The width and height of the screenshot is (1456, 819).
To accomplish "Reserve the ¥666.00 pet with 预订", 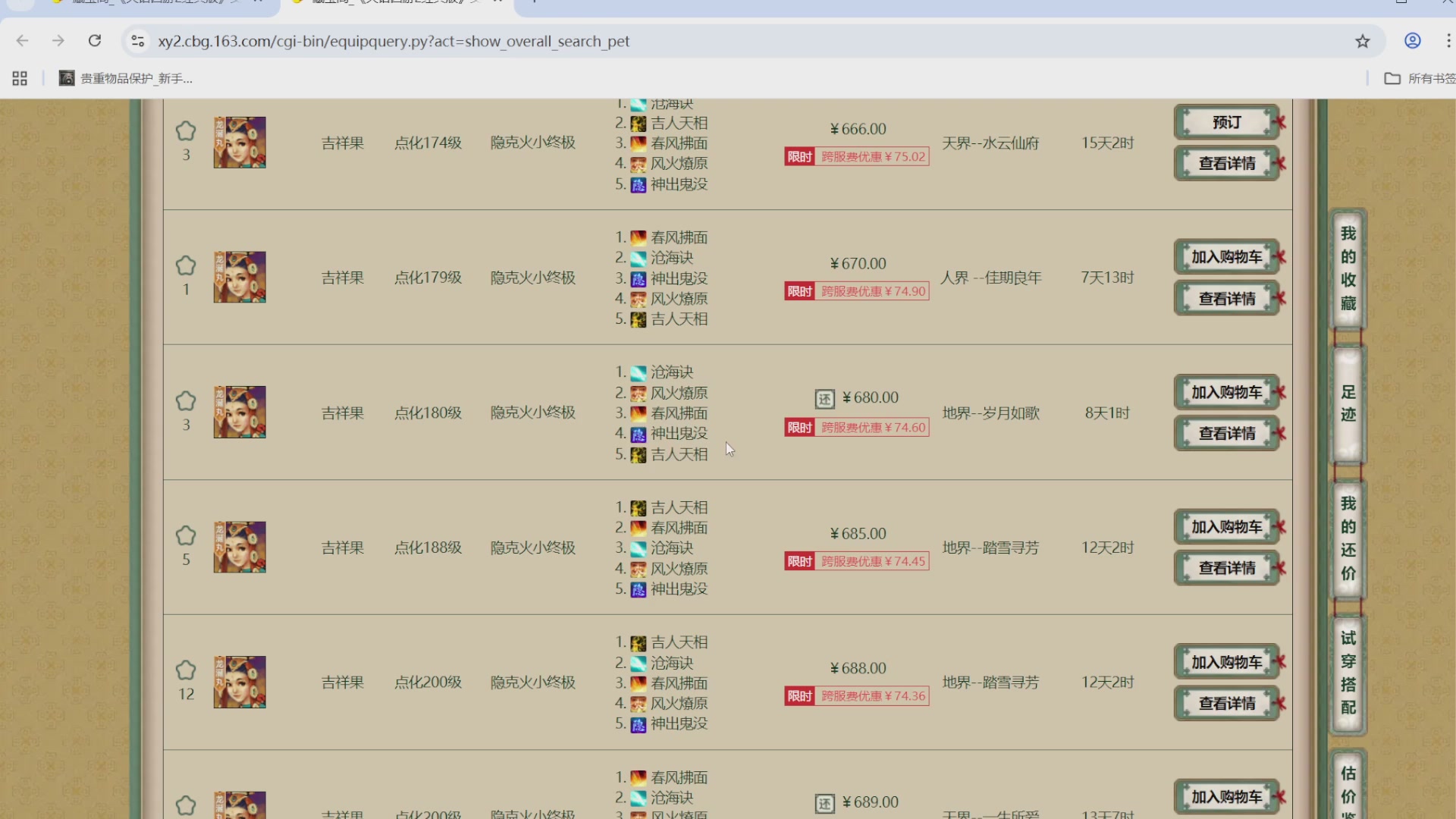I will tap(1226, 122).
